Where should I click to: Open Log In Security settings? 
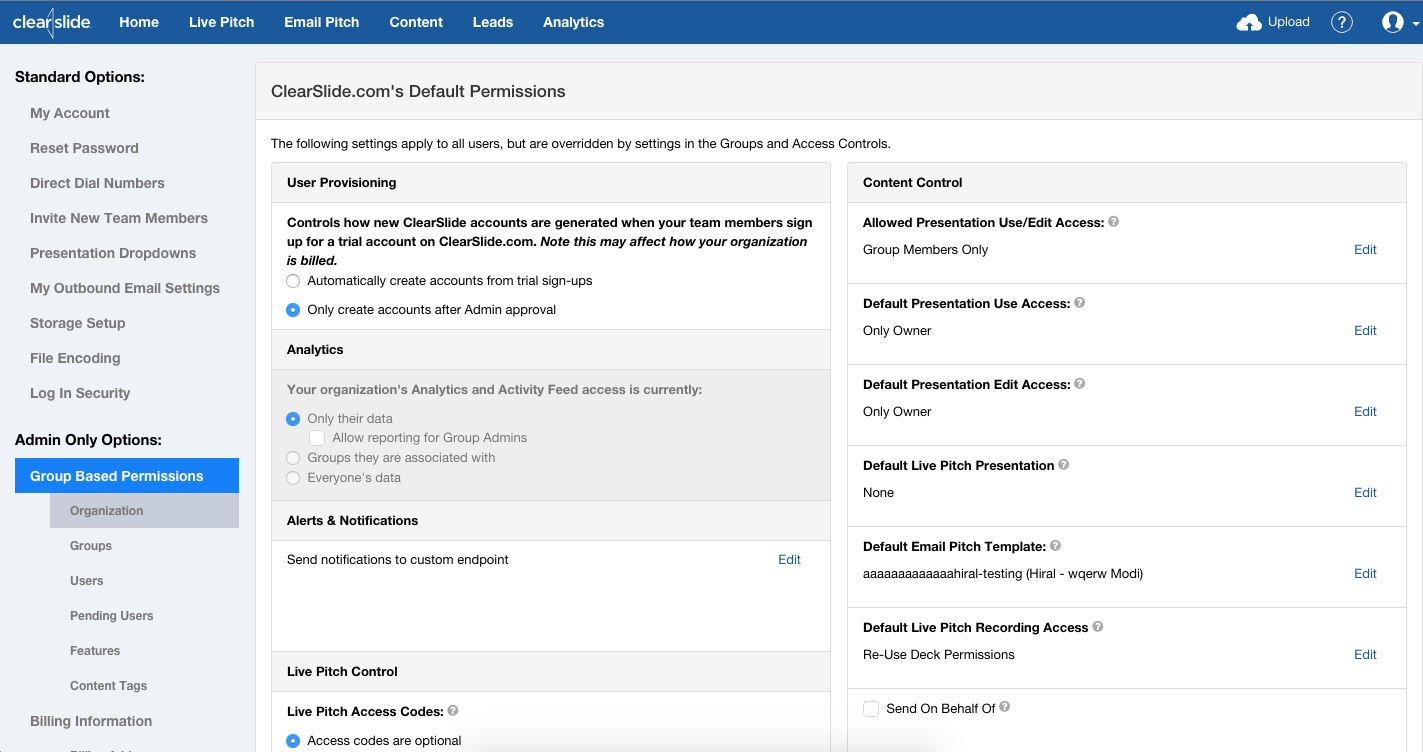[x=80, y=393]
